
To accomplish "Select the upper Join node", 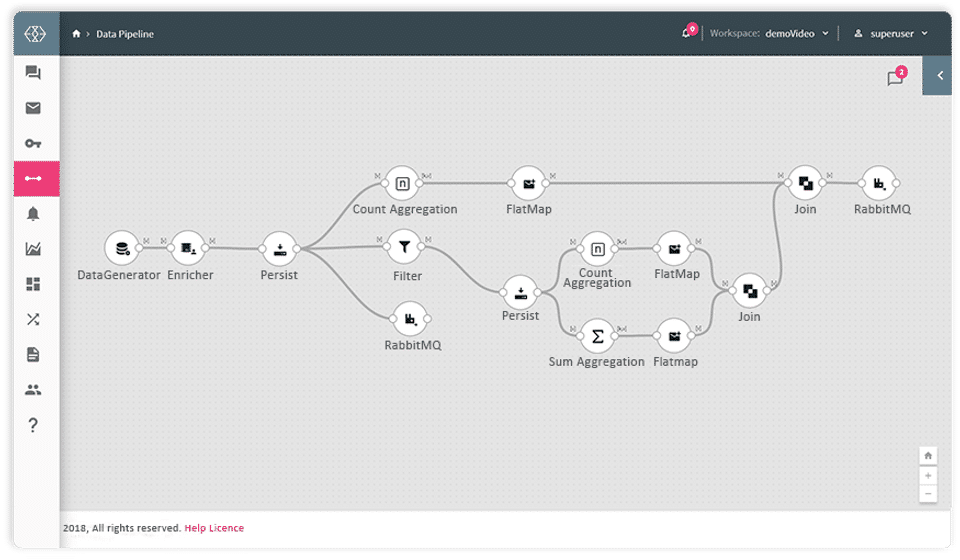I will click(806, 182).
